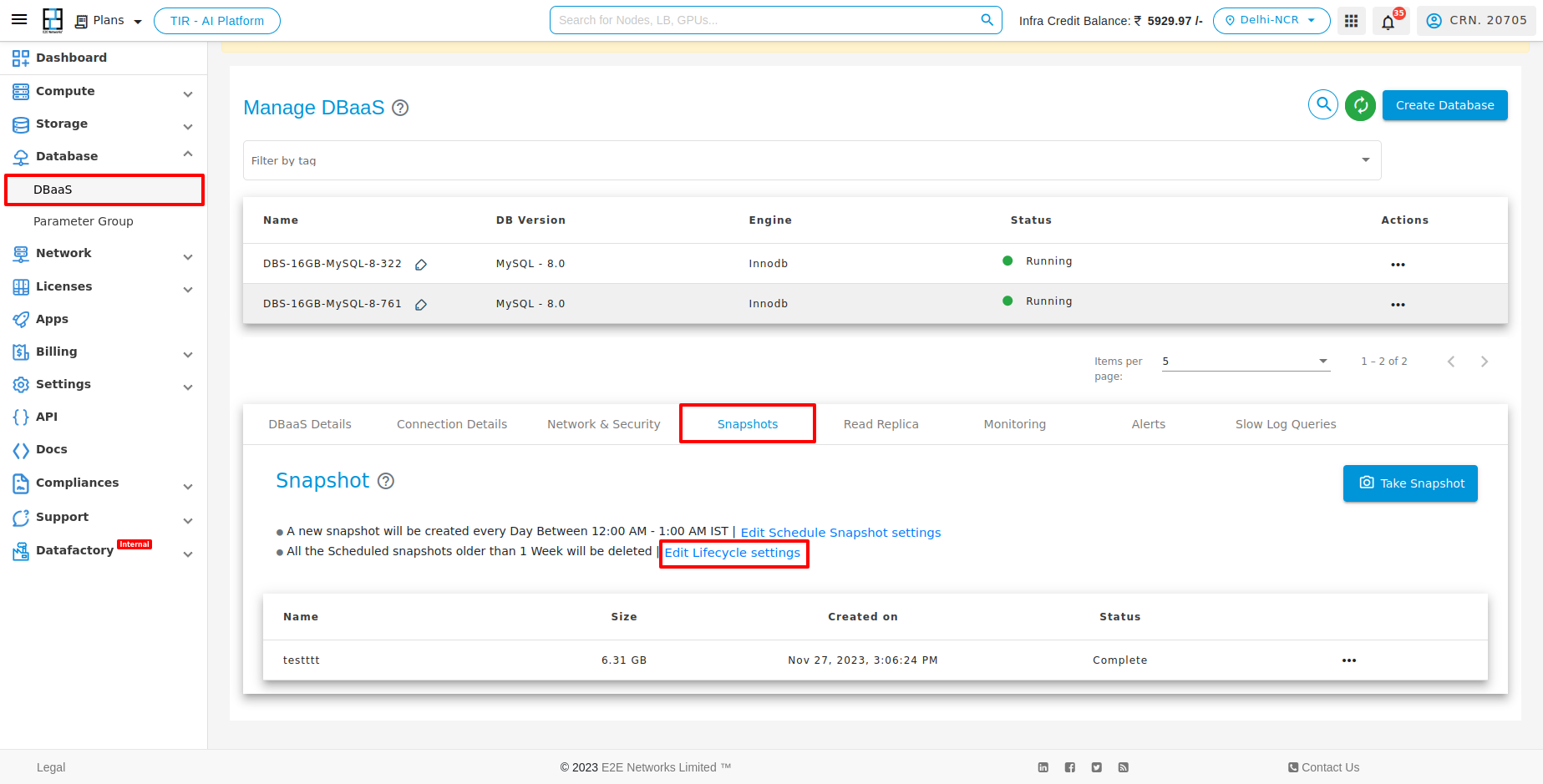Click Edit Lifecycle settings link
The height and width of the screenshot is (784, 1543).
[733, 553]
